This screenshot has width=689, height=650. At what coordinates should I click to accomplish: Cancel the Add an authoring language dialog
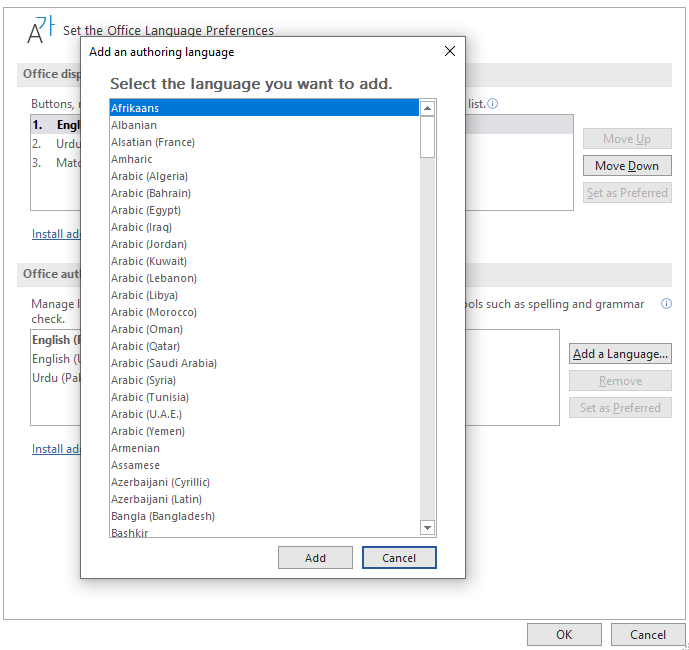[399, 558]
